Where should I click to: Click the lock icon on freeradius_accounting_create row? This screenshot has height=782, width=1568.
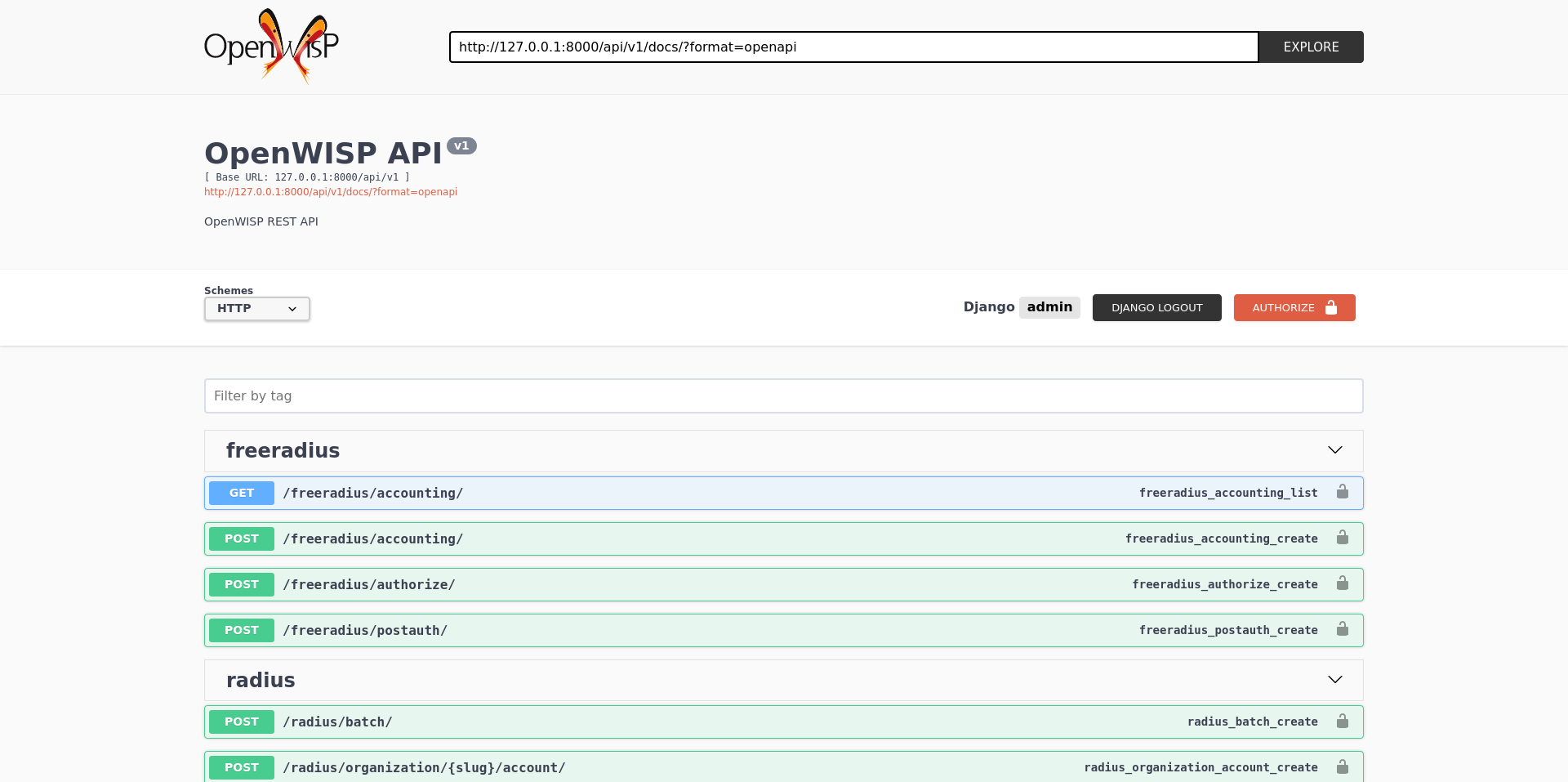click(x=1343, y=538)
